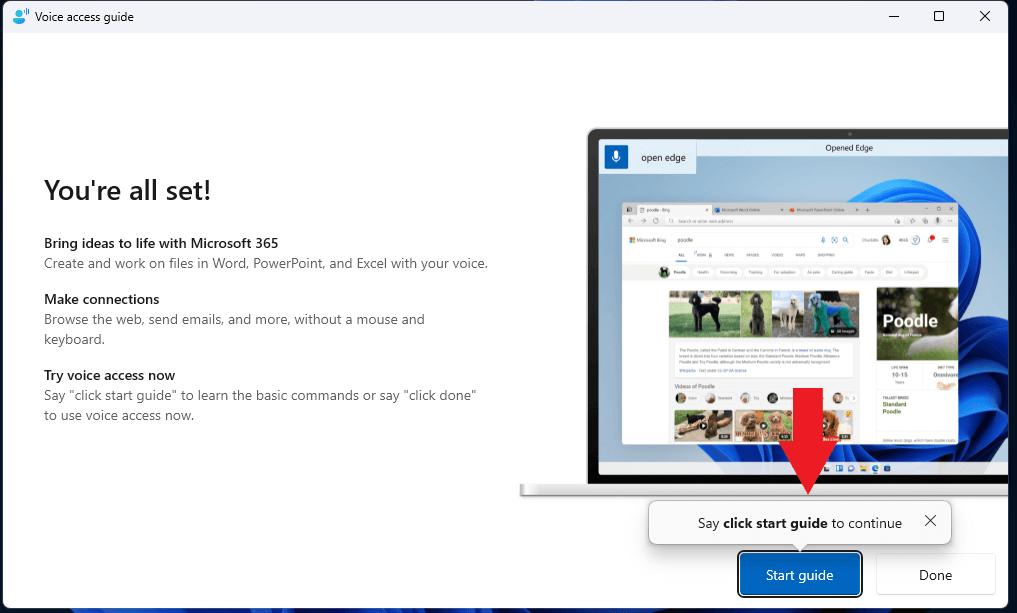Close the Voice access guide window
The image size is (1017, 613).
click(985, 16)
